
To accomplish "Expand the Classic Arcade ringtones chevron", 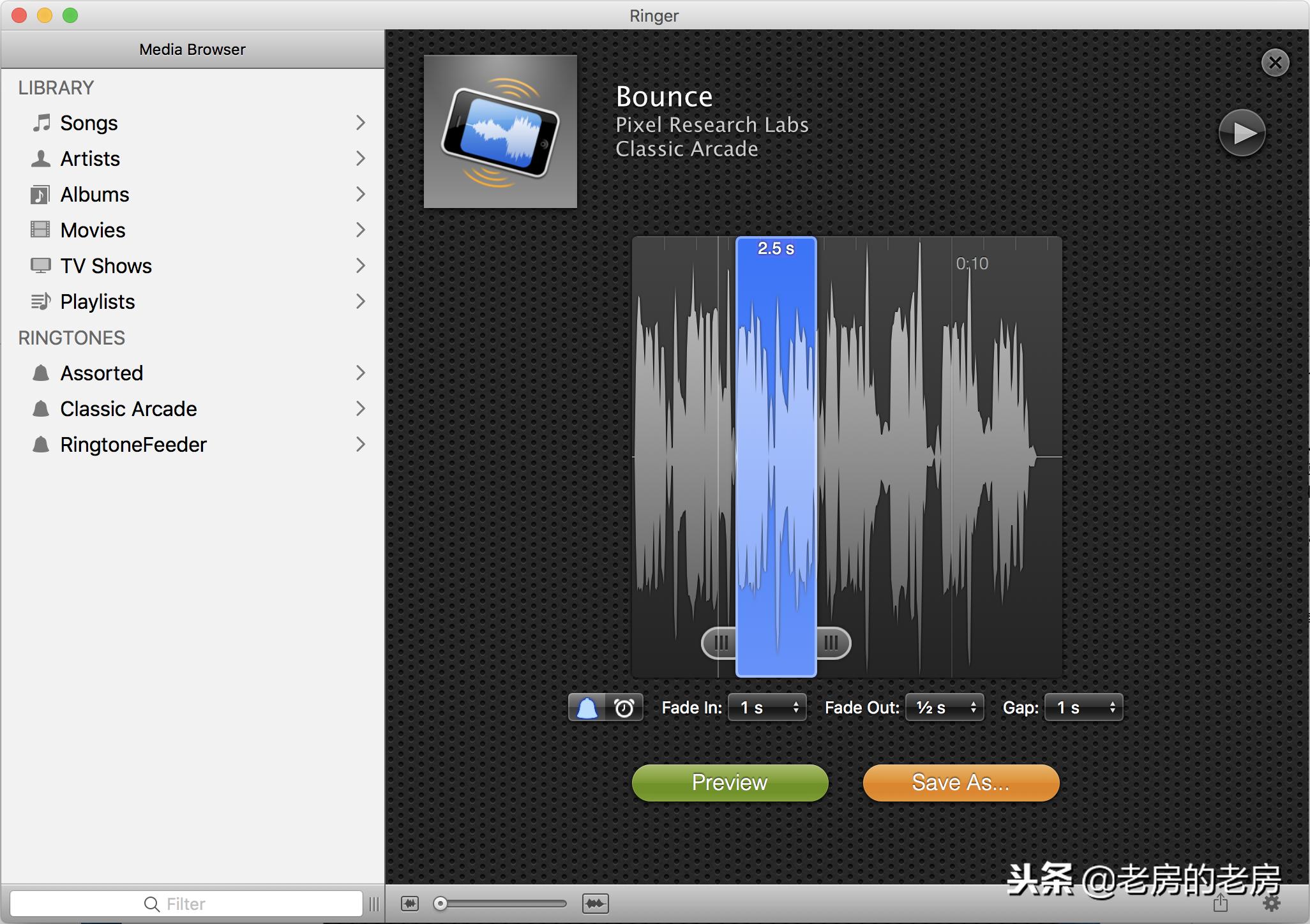I will click(361, 409).
